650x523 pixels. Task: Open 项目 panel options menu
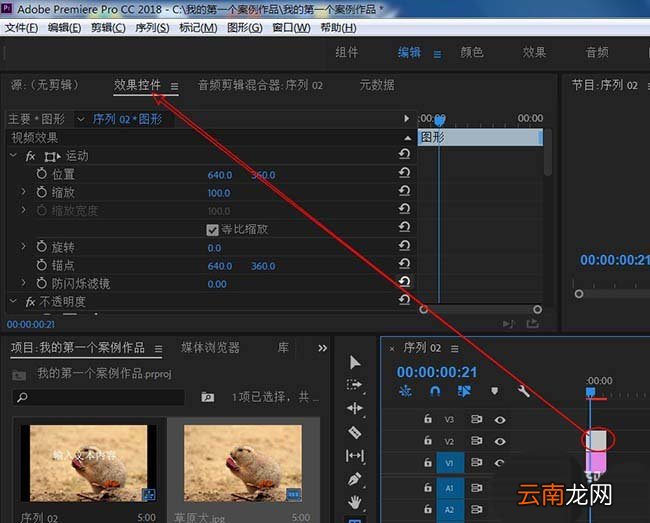[158, 349]
